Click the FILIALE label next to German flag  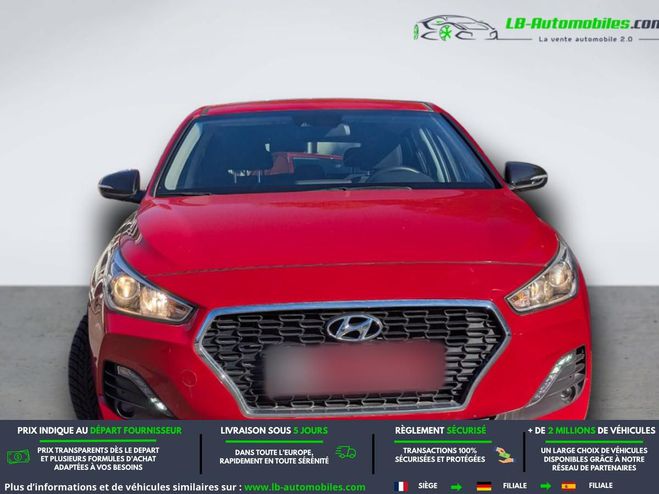point(514,486)
